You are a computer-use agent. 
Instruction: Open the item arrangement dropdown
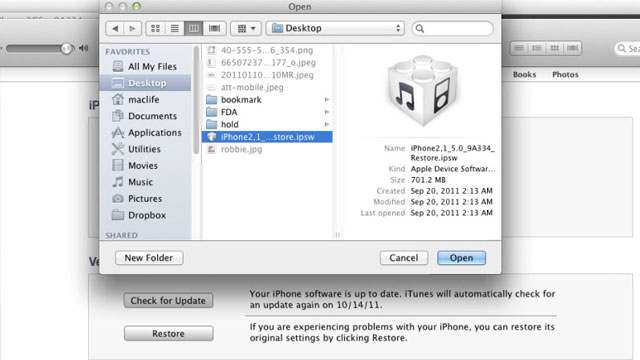[x=246, y=28]
